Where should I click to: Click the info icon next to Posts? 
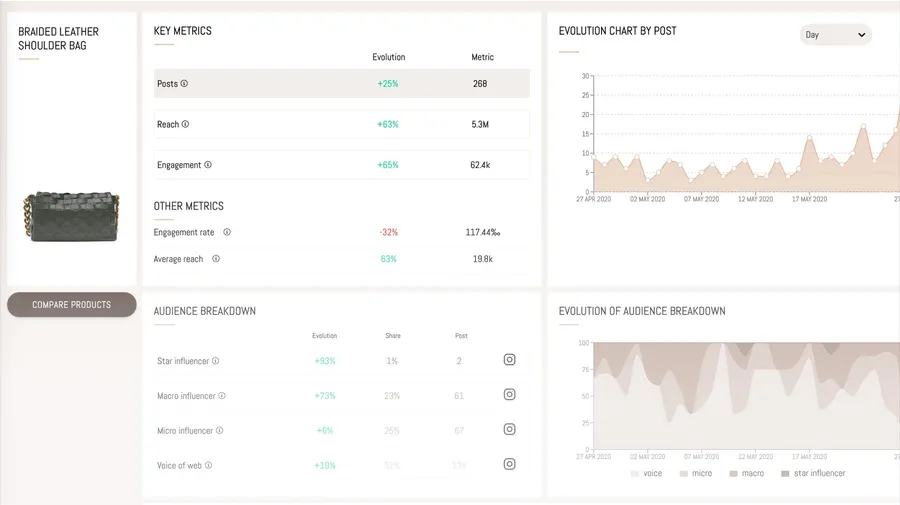click(184, 84)
